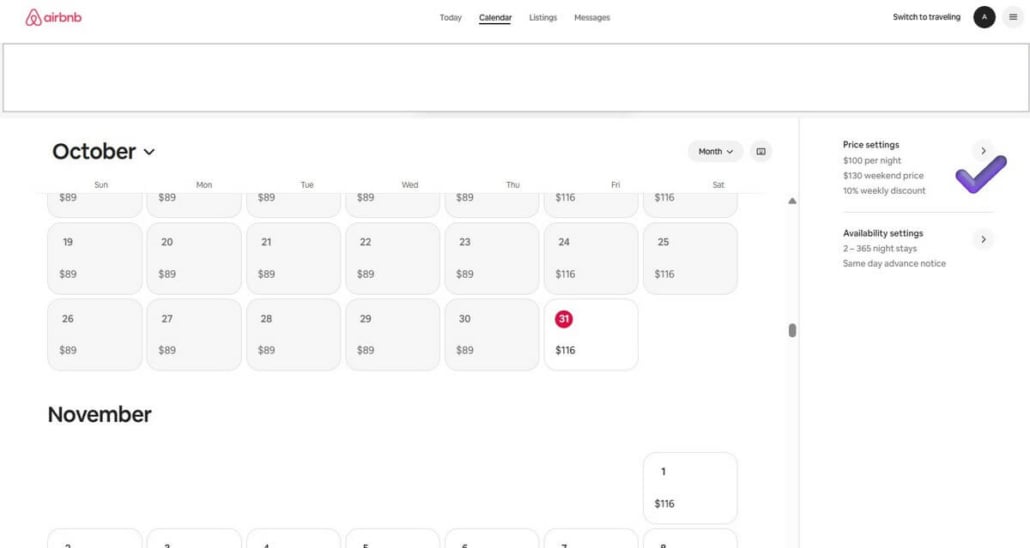Open the hamburger menu icon
Viewport: 1030px width, 548px height.
click(1013, 17)
